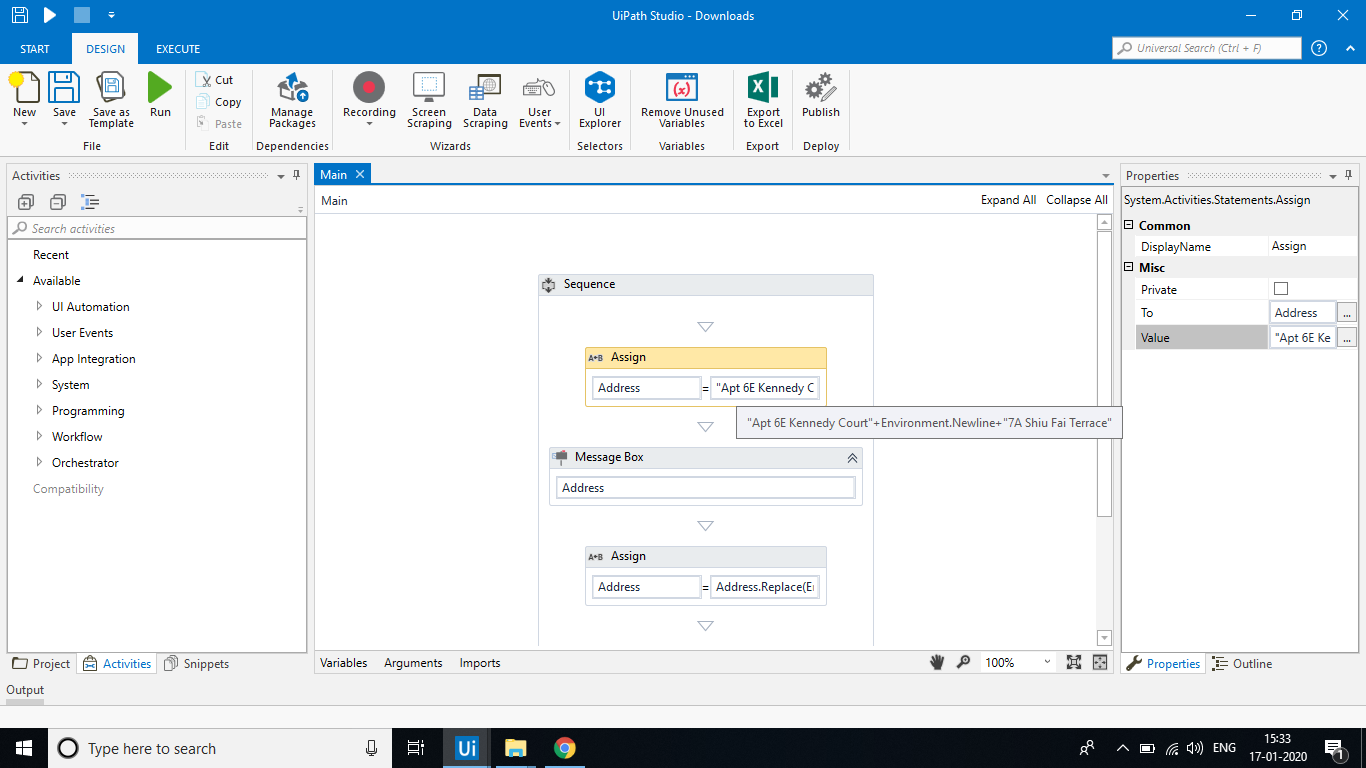Screen dimensions: 1366x768
Task: Toggle the pin on the Activities panel
Action: click(296, 175)
